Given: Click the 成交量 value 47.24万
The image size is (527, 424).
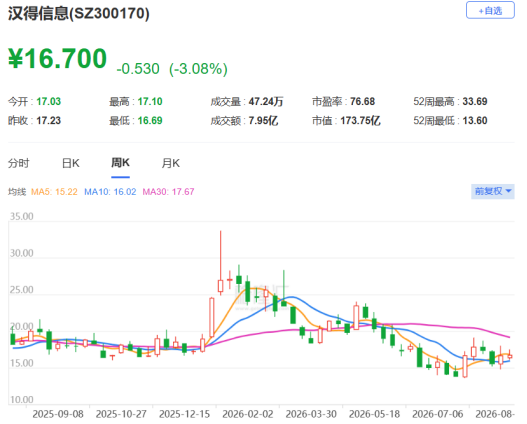Looking at the screenshot, I should pyautogui.click(x=266, y=101).
